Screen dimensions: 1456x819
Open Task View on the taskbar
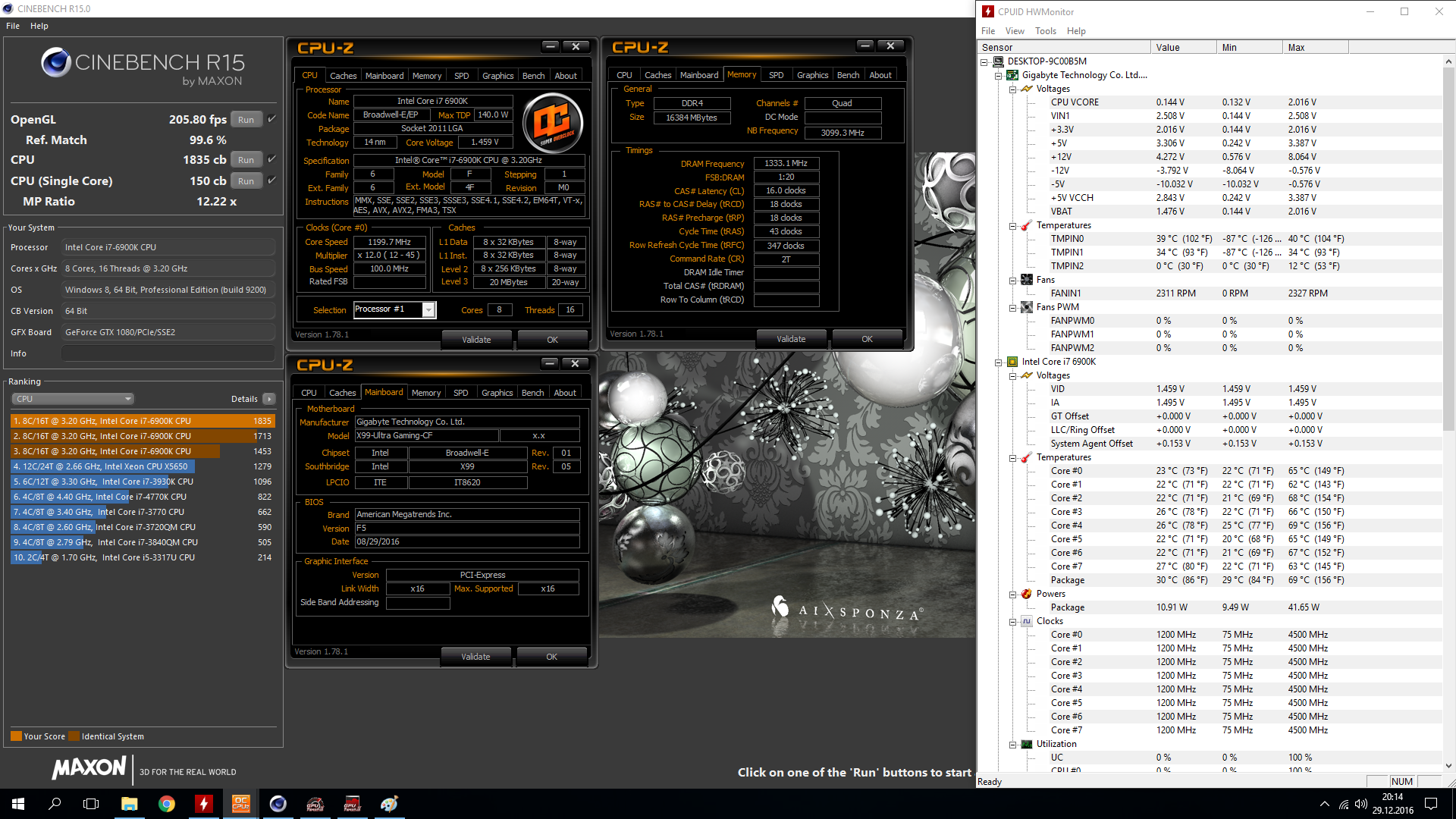[x=91, y=804]
